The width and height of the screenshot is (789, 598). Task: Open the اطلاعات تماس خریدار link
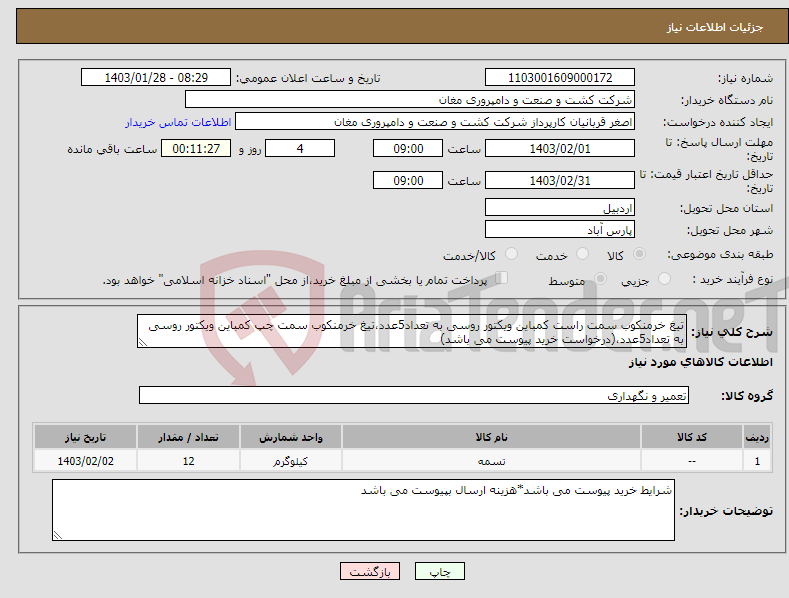[178, 122]
